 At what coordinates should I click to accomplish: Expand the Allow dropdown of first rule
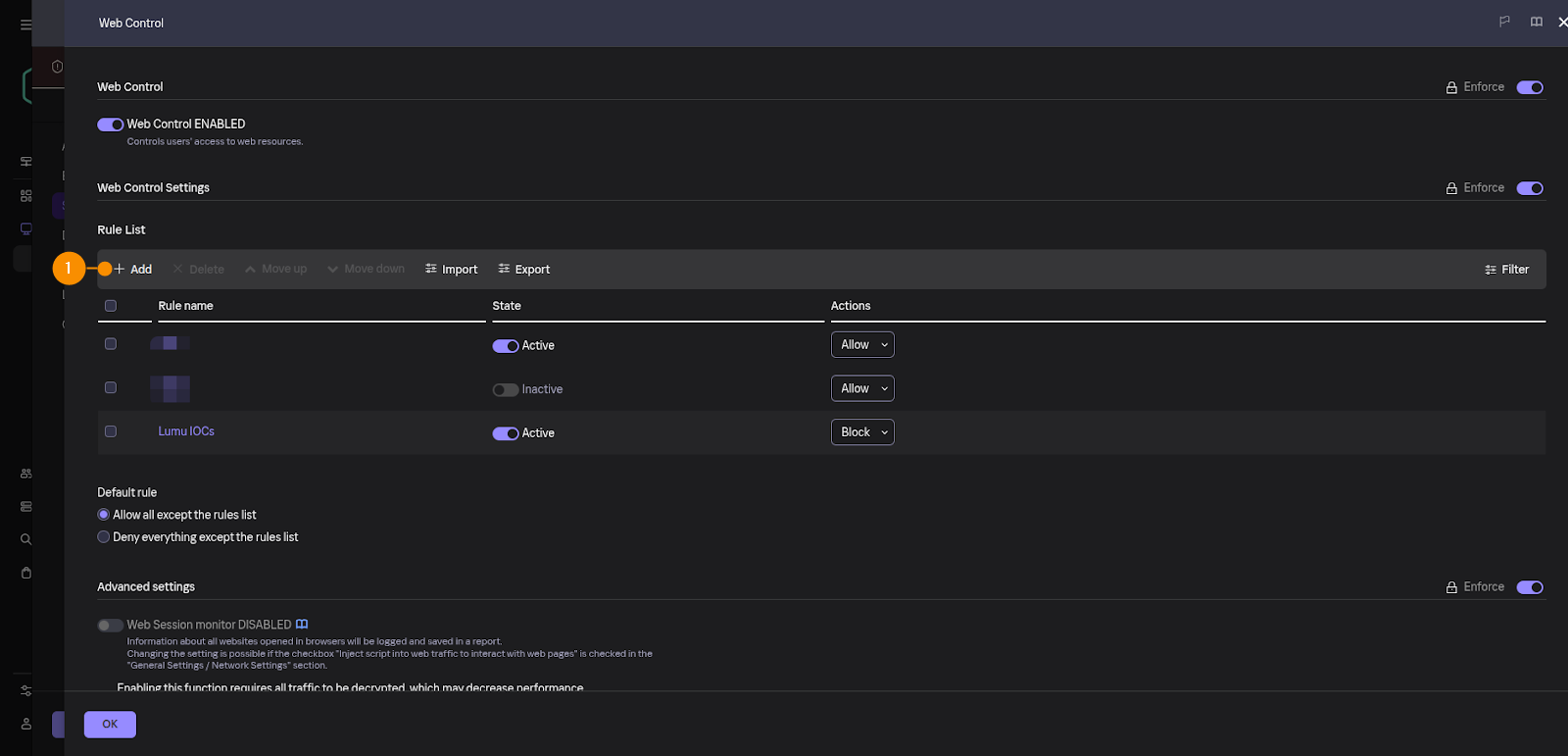pyautogui.click(x=862, y=345)
